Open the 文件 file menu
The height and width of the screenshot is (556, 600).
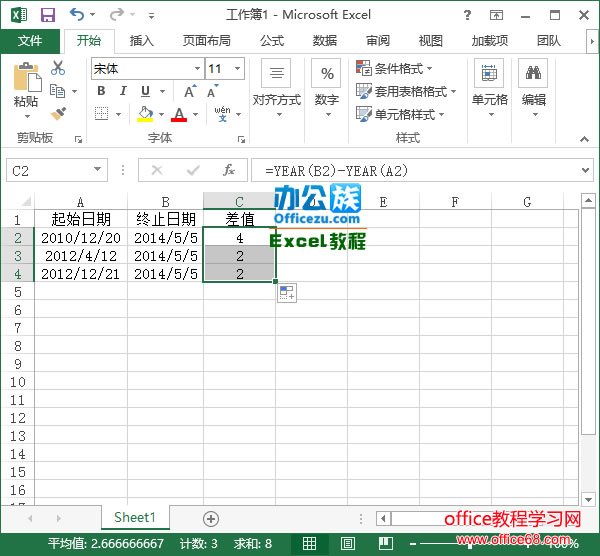coord(30,41)
